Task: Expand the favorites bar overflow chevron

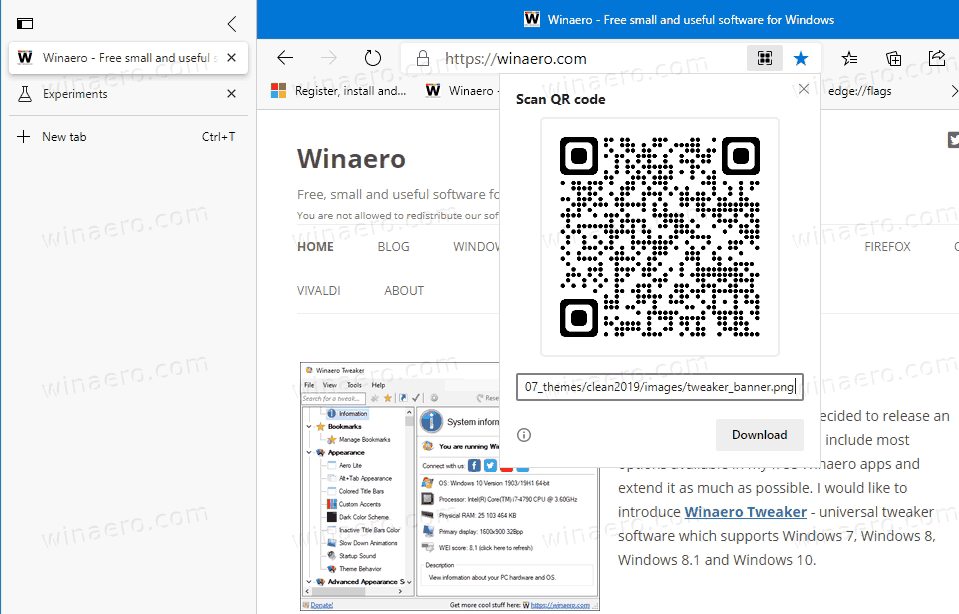Action: 953,91
